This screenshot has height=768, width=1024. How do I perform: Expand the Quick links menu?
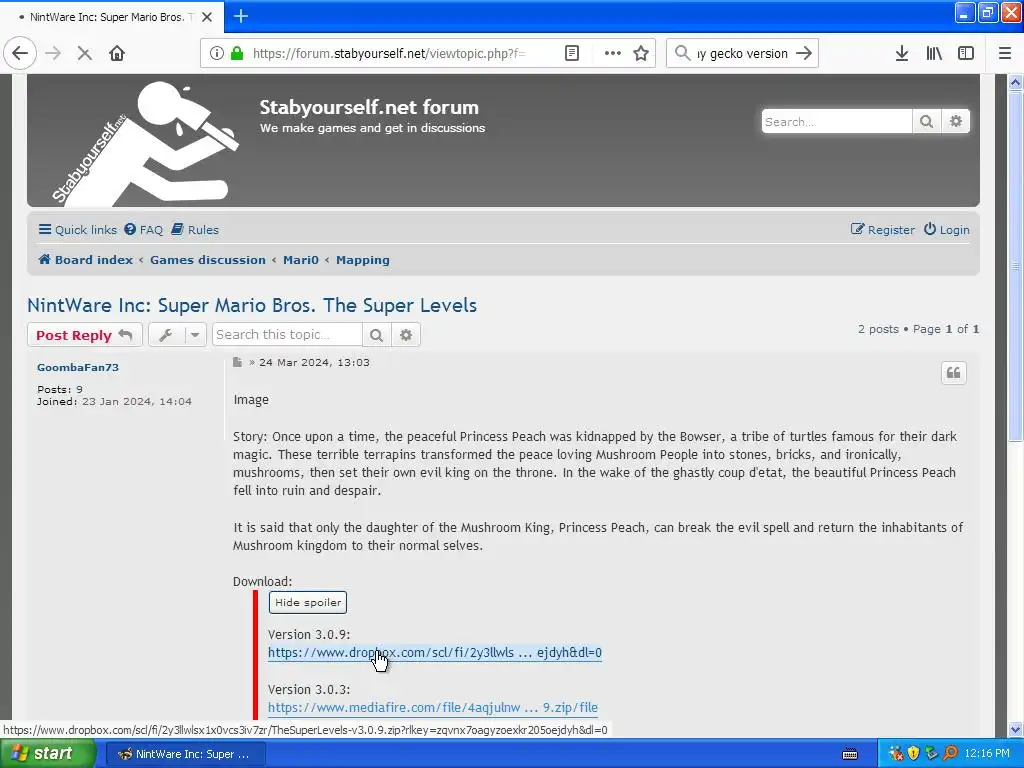(77, 230)
